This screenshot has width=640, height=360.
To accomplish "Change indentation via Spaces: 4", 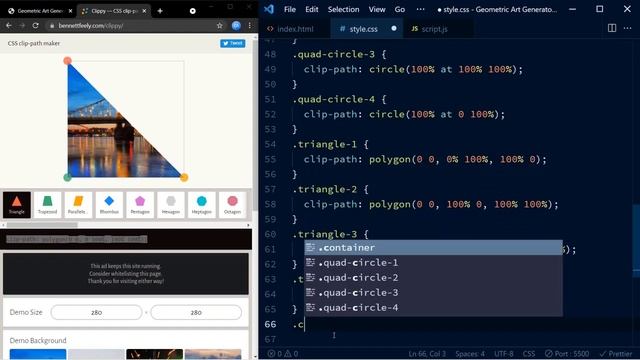I will (x=470, y=354).
